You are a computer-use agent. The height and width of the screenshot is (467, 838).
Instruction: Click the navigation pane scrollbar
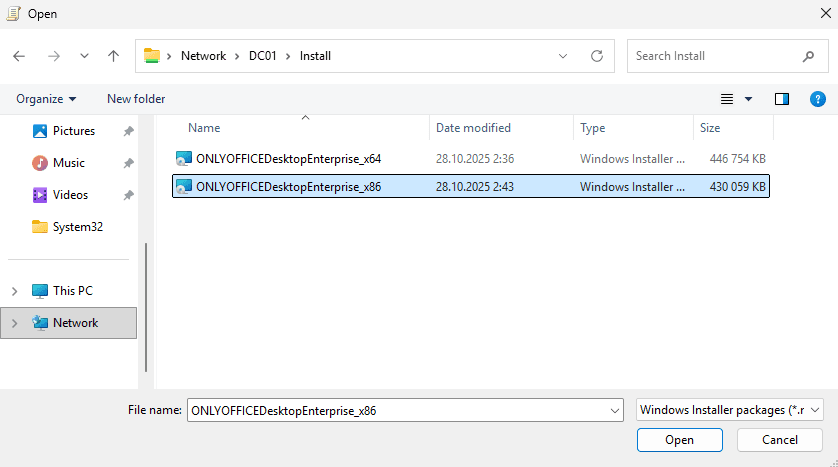pos(146,307)
